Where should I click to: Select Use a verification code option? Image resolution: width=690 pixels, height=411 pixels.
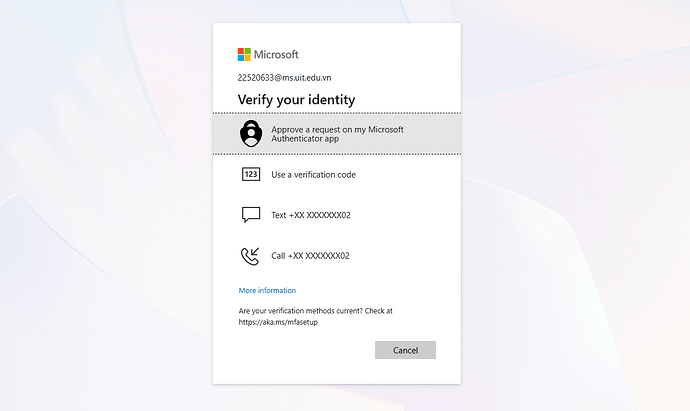click(x=337, y=174)
